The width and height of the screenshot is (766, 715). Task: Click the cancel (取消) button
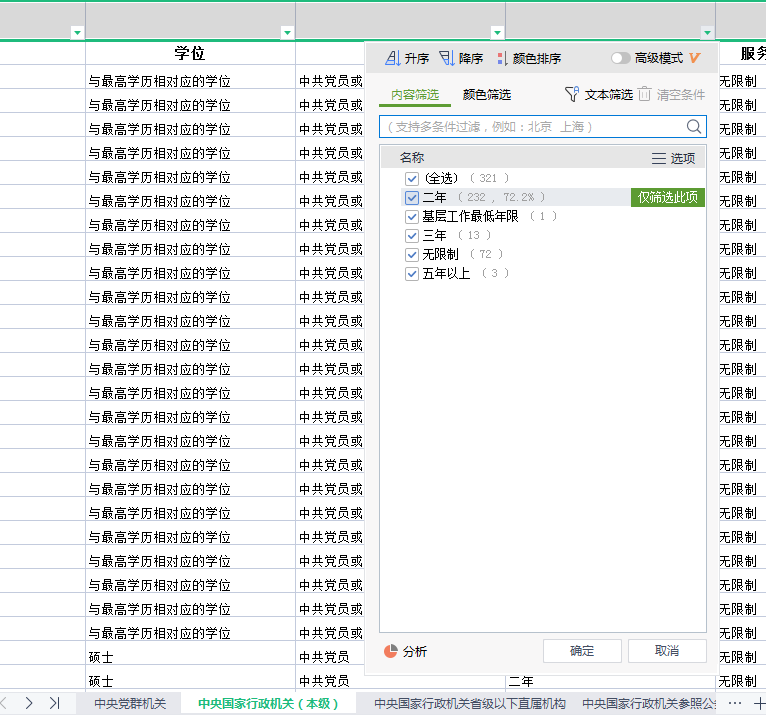[667, 651]
